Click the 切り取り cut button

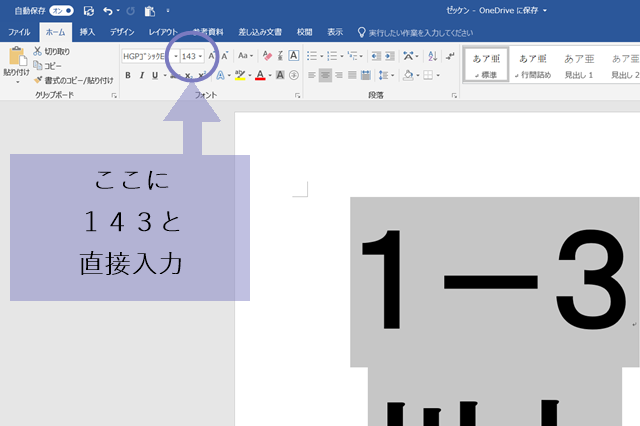[51, 51]
